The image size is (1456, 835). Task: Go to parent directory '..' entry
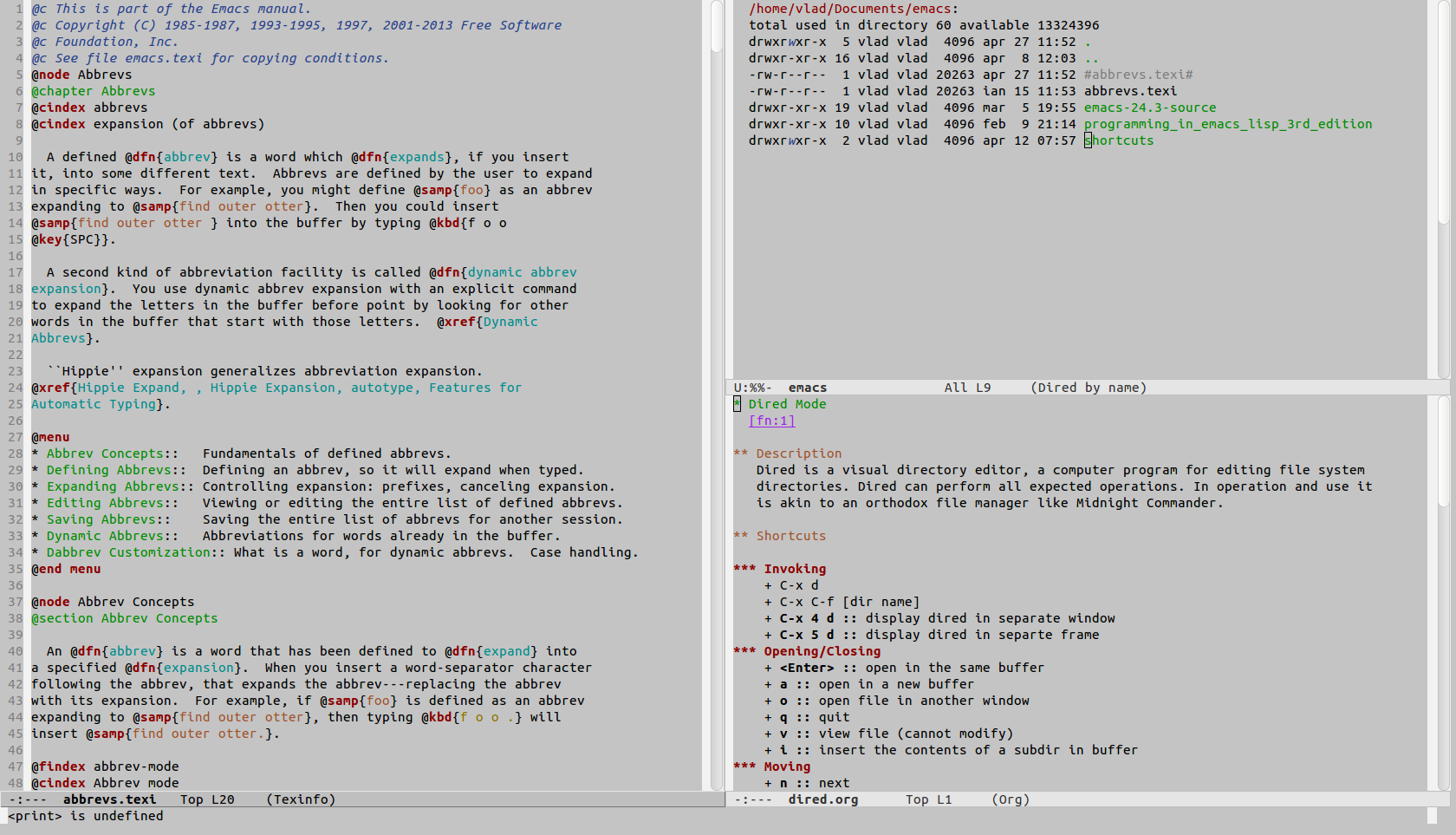coord(1091,58)
